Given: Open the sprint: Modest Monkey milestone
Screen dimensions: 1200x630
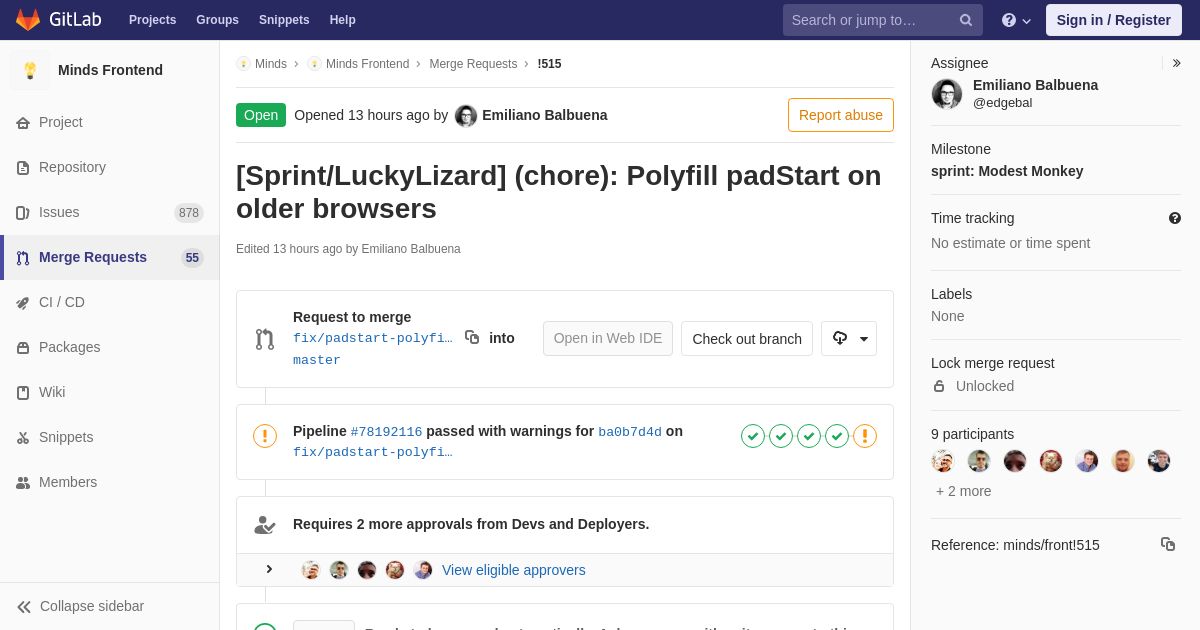Looking at the screenshot, I should pyautogui.click(x=1007, y=171).
